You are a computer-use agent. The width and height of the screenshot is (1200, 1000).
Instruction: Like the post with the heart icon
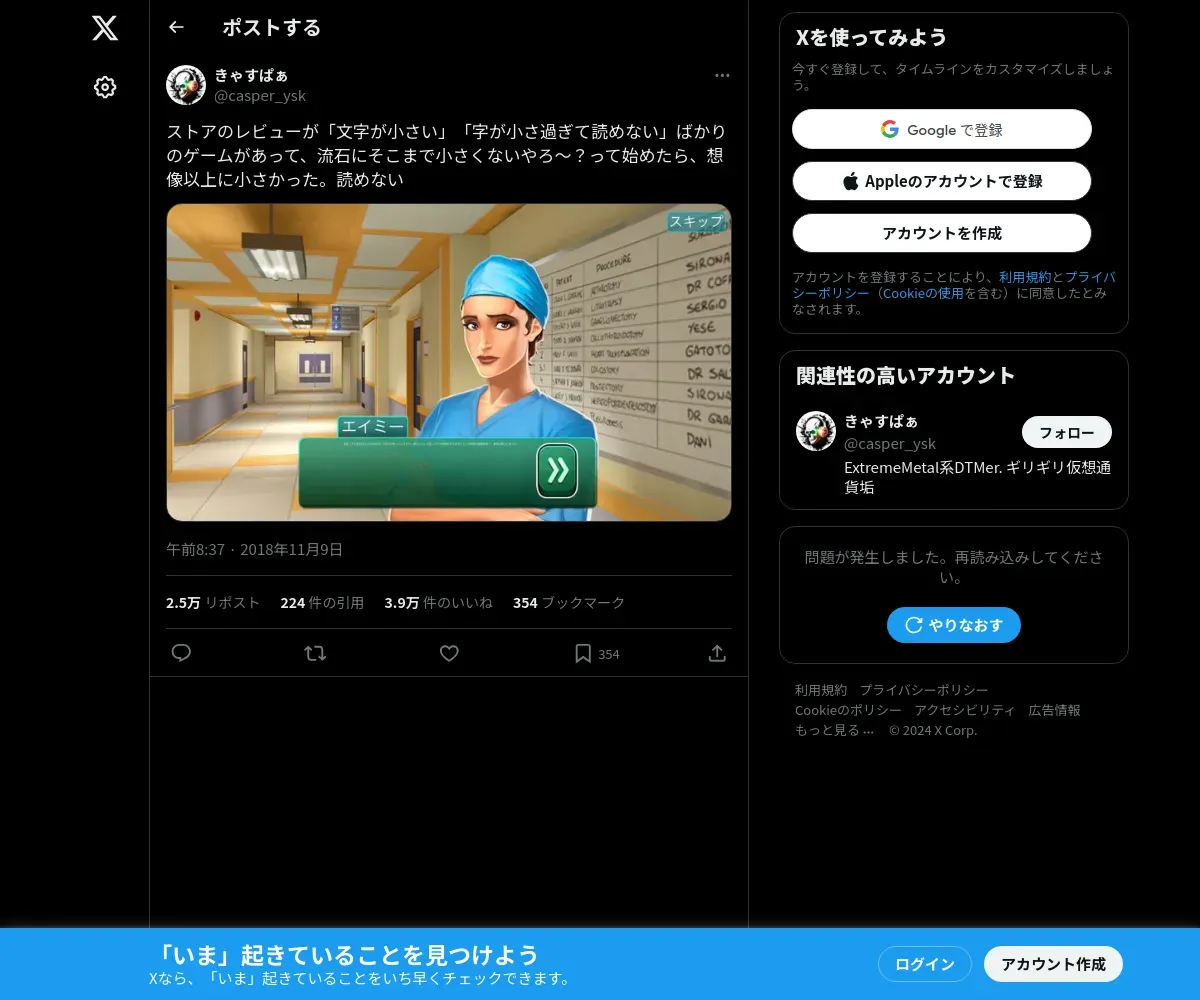click(x=449, y=653)
